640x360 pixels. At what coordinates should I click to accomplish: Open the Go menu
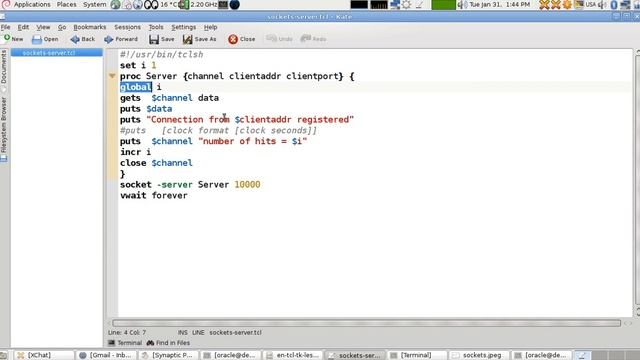pyautogui.click(x=62, y=27)
